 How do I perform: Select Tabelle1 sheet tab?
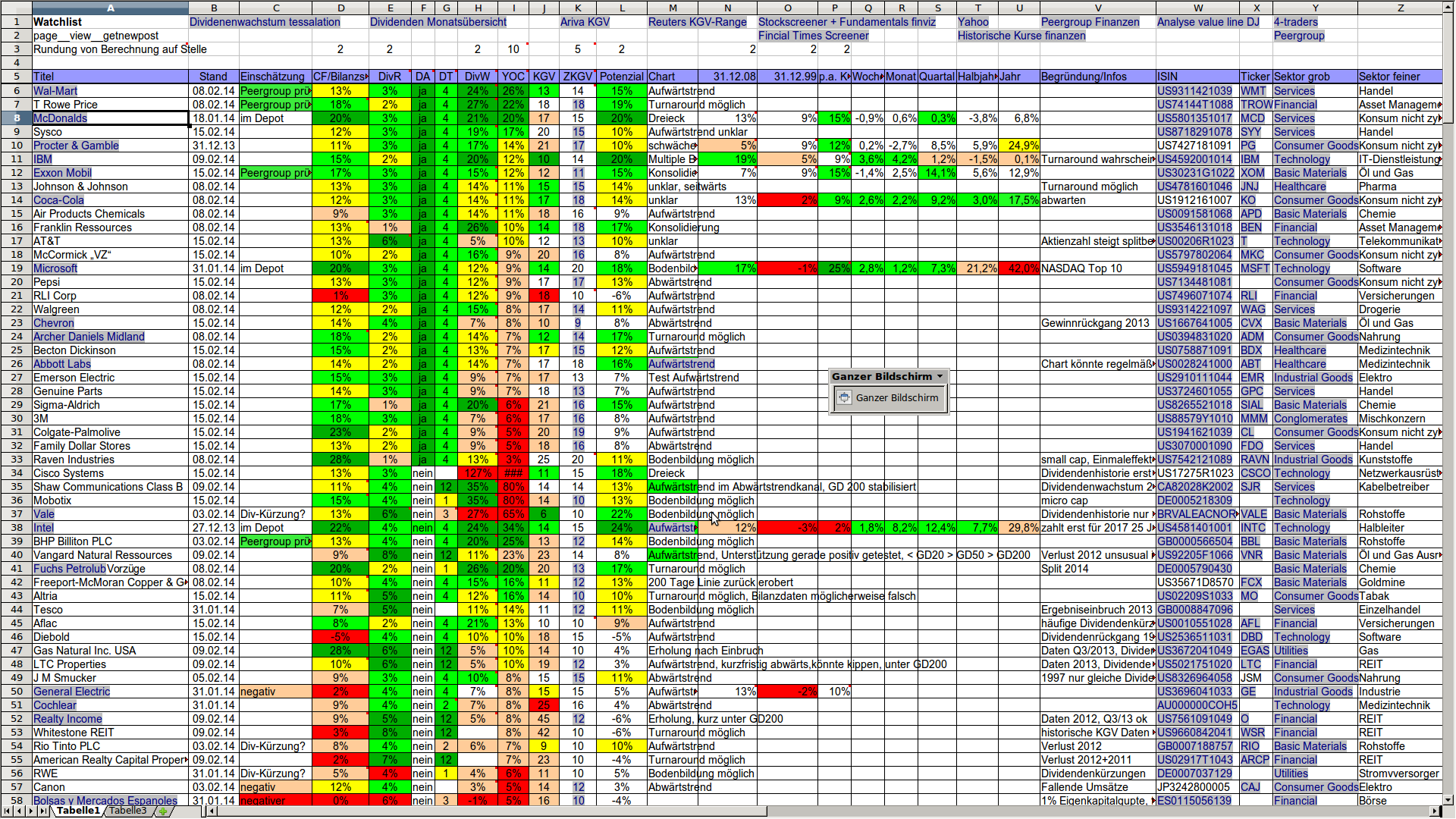pos(77,811)
